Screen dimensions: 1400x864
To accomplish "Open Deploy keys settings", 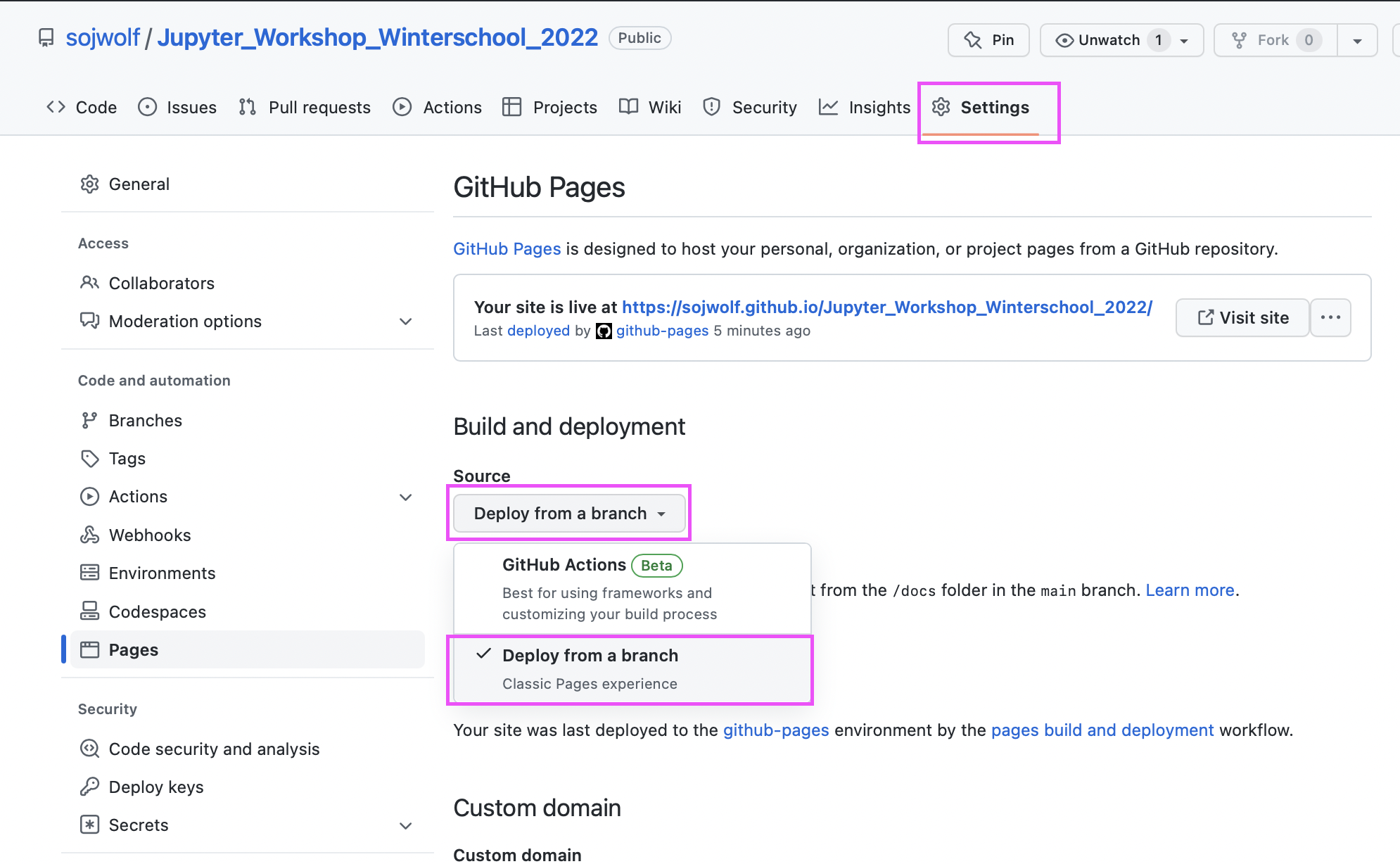I will pyautogui.click(x=248, y=787).
